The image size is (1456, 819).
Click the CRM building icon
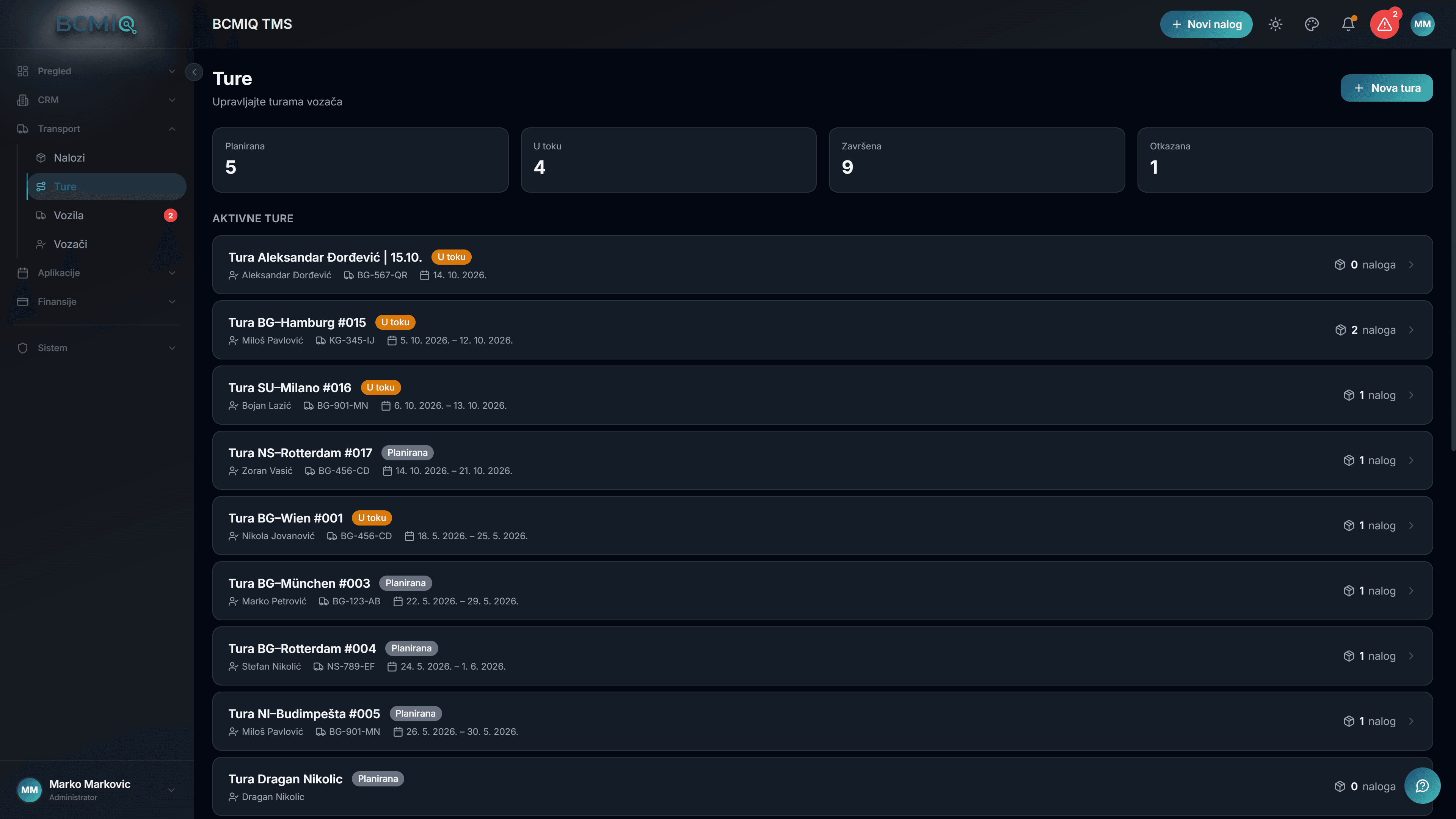tap(23, 100)
